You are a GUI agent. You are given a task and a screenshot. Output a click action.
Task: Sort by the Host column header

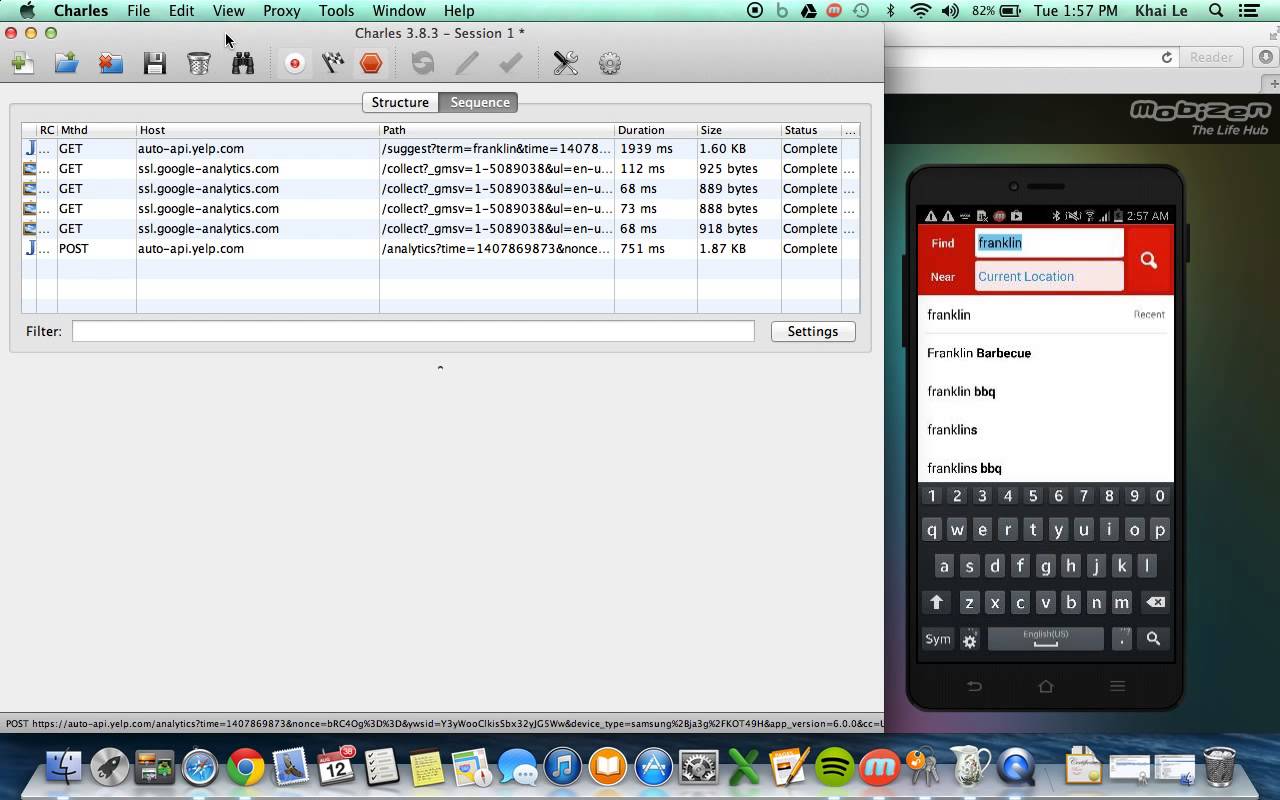click(258, 130)
